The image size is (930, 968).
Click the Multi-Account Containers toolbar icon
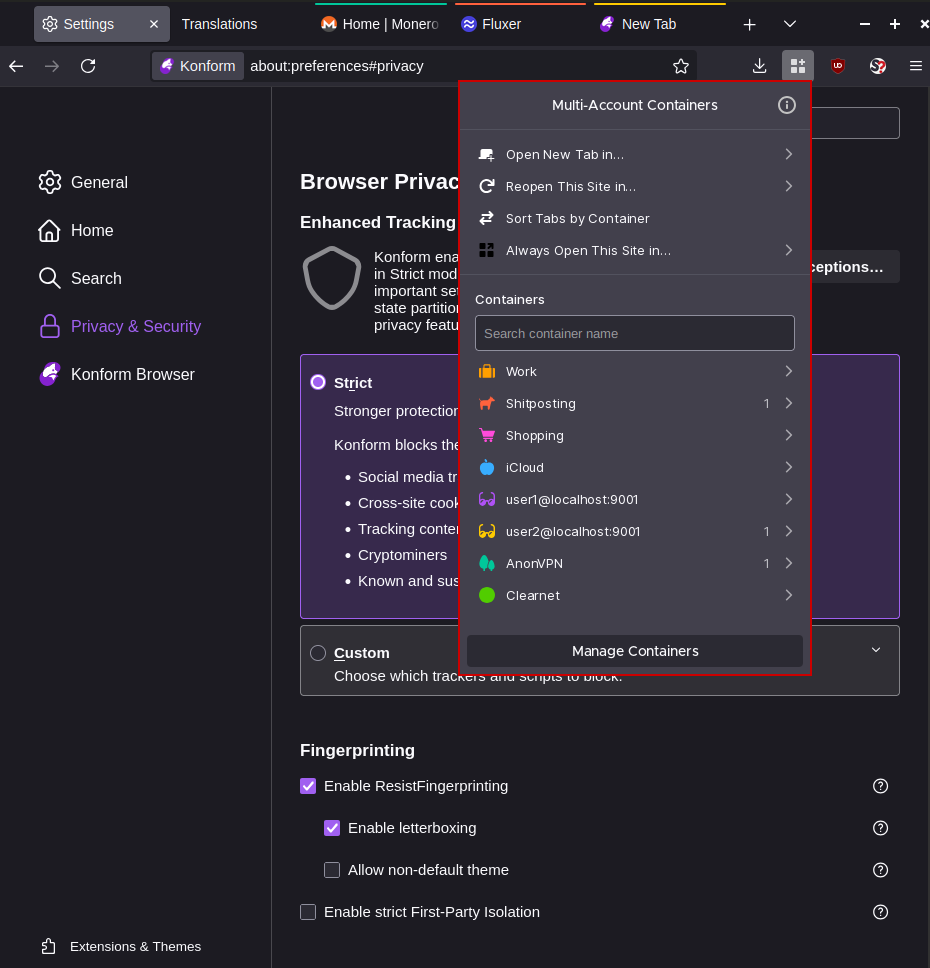click(797, 66)
